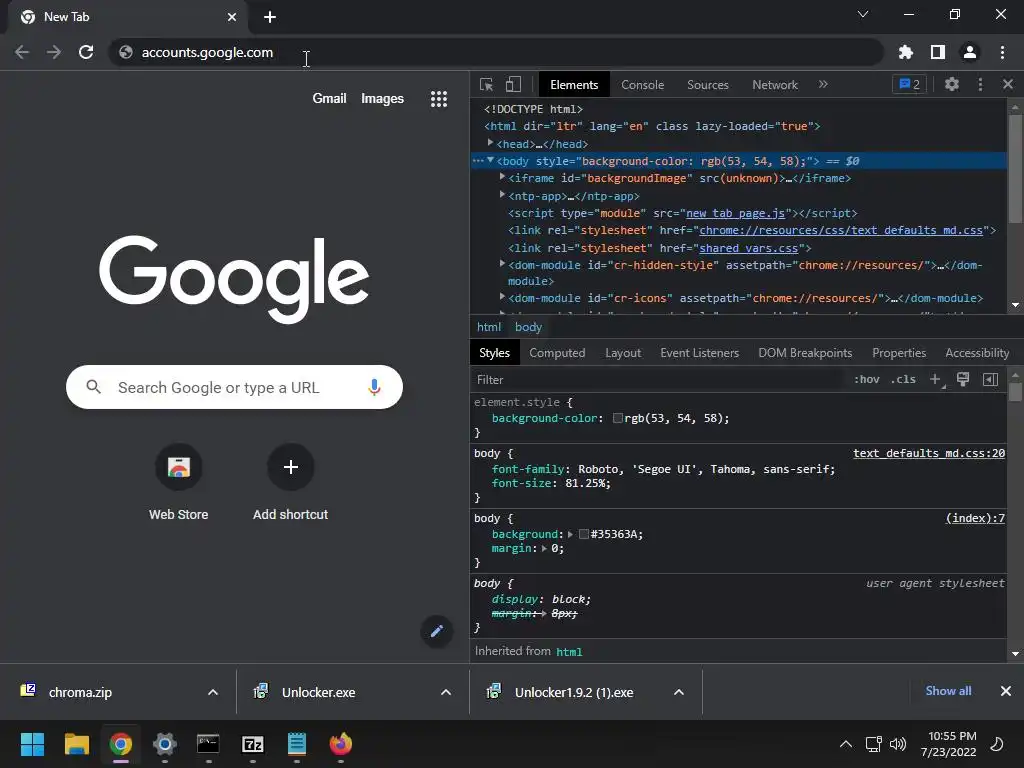Viewport: 1024px width, 768px height.
Task: Click the Windows Start button
Action: pyautogui.click(x=32, y=744)
